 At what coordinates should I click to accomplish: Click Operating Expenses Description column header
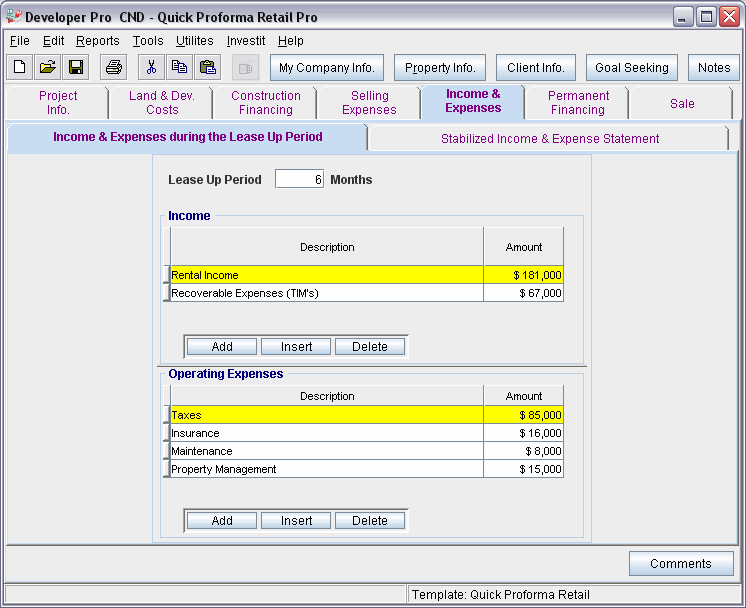(327, 396)
